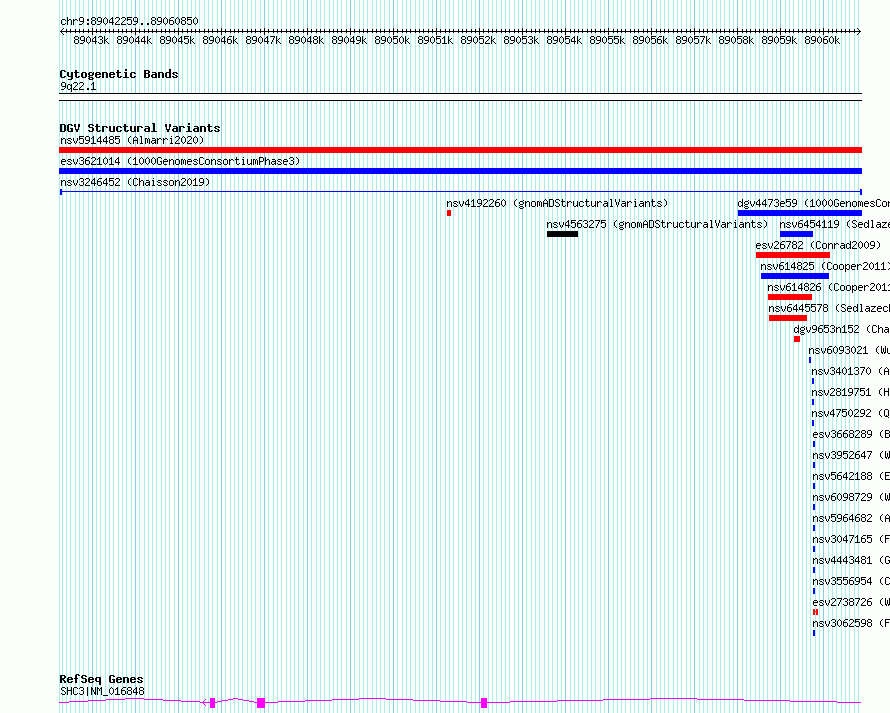Open esv3621014 (1000GenomesConsortiumPhase3) variant label
890x713 pixels.
tap(180, 161)
